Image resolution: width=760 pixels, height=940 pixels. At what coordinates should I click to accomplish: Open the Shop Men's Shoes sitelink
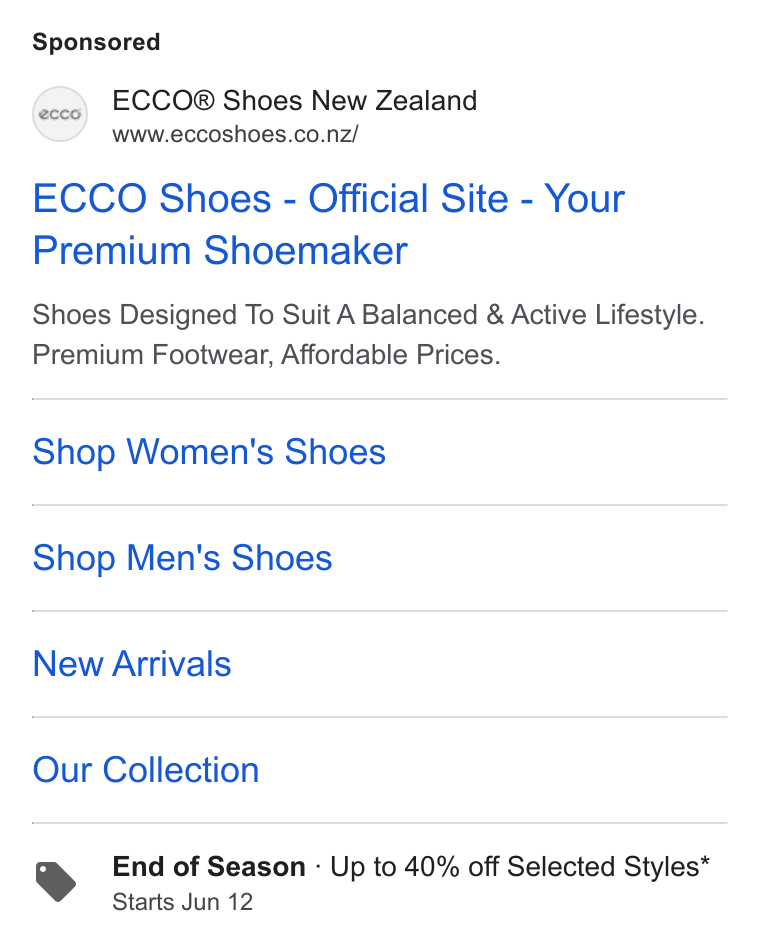click(182, 558)
